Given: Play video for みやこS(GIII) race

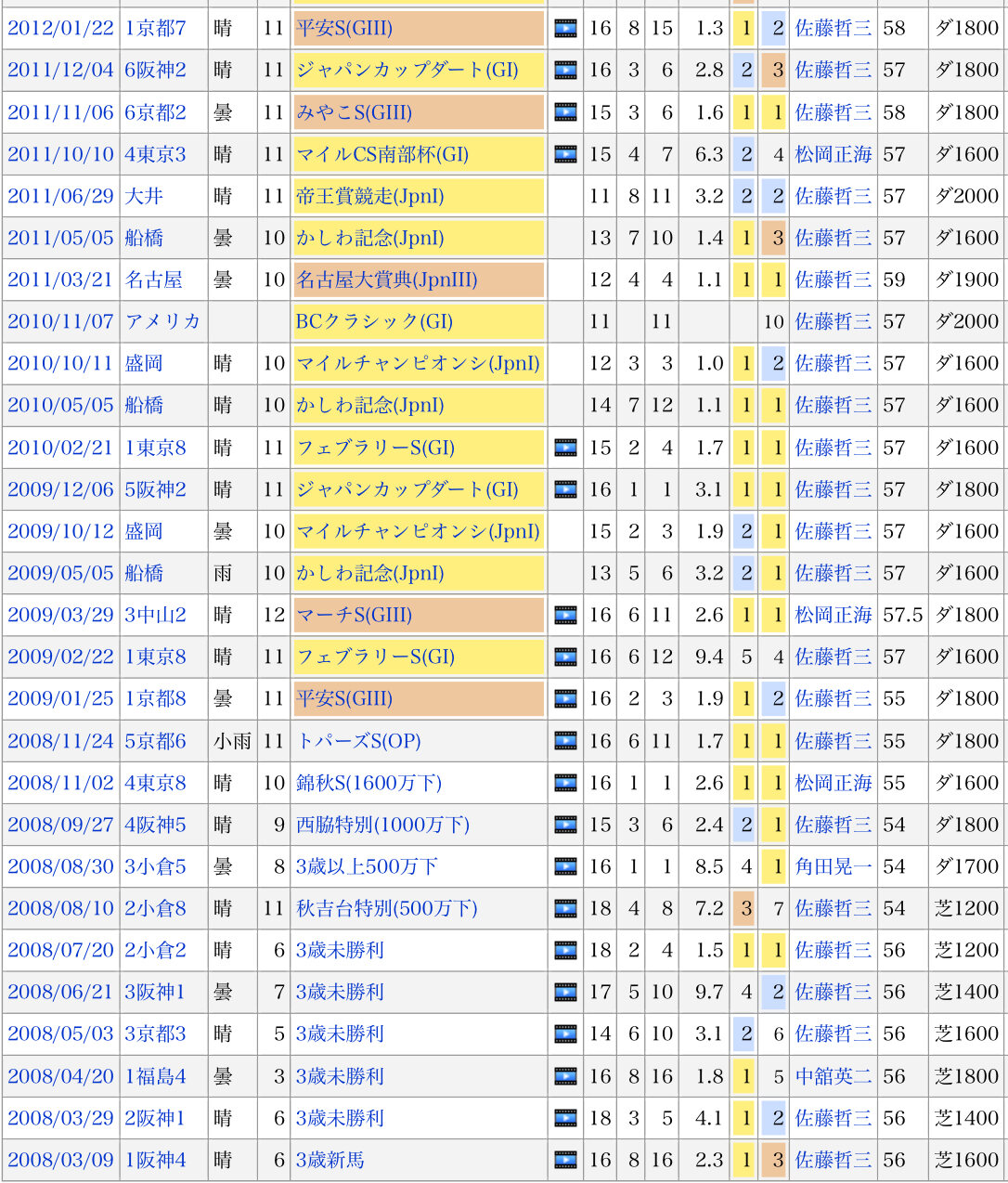Looking at the screenshot, I should click(x=565, y=112).
